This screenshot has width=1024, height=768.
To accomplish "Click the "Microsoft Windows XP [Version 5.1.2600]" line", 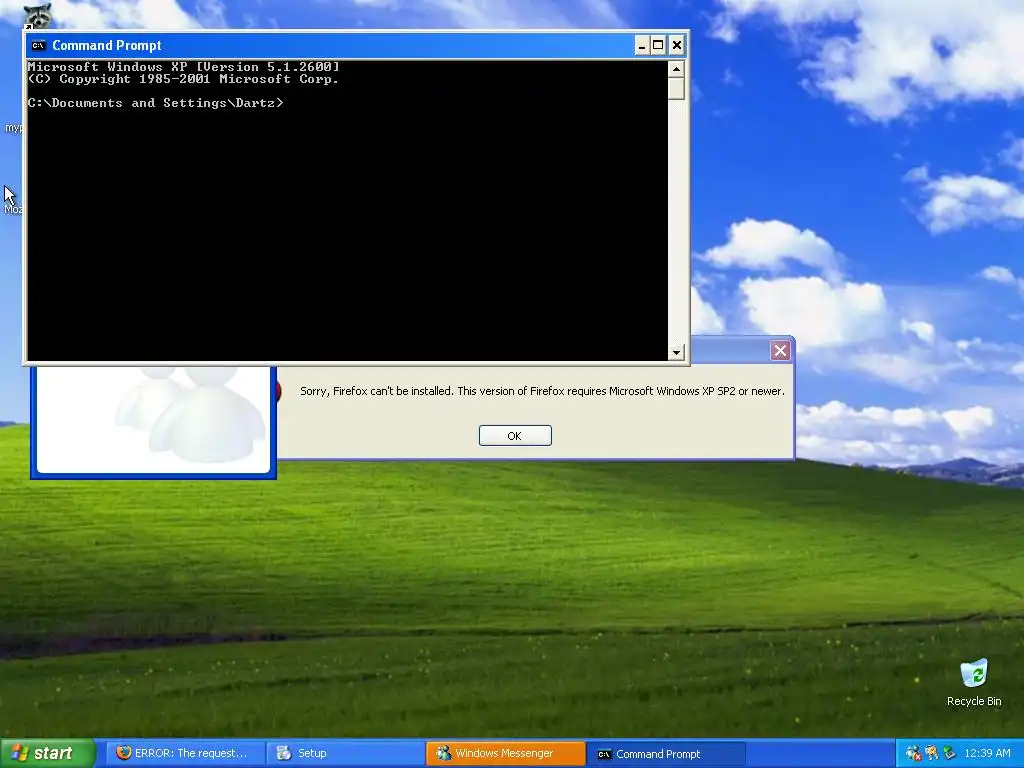I will [x=184, y=67].
